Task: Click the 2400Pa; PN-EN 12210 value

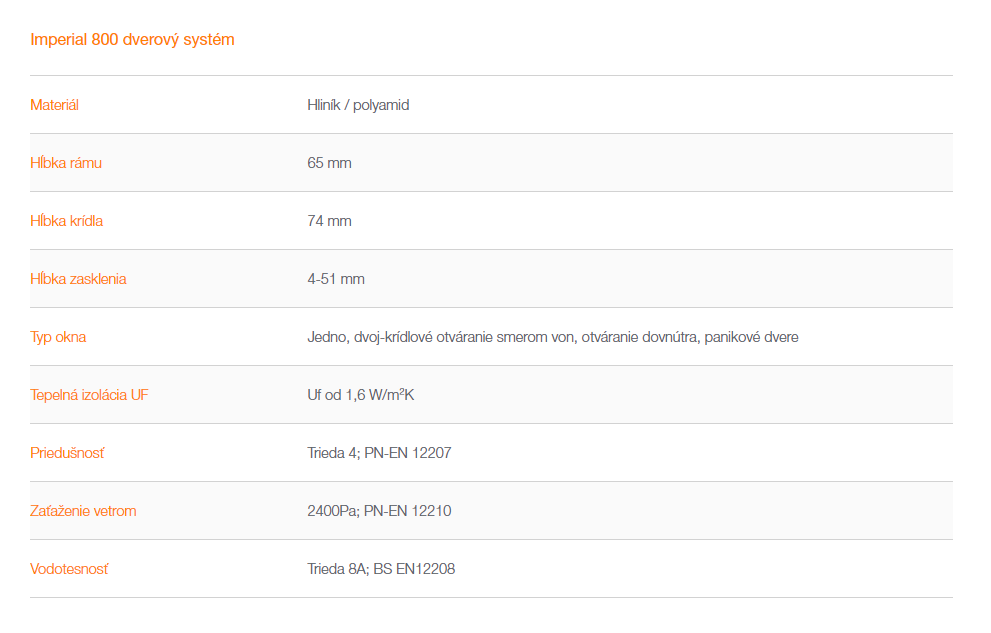Action: pos(379,511)
